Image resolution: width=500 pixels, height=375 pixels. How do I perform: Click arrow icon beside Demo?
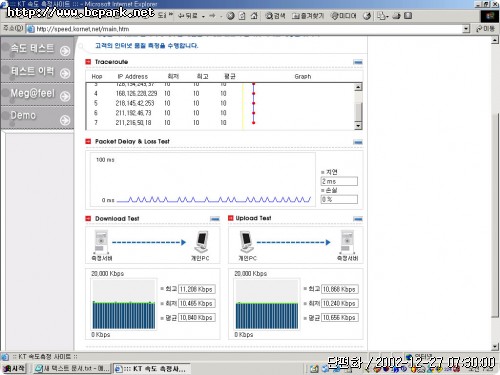coord(65,120)
